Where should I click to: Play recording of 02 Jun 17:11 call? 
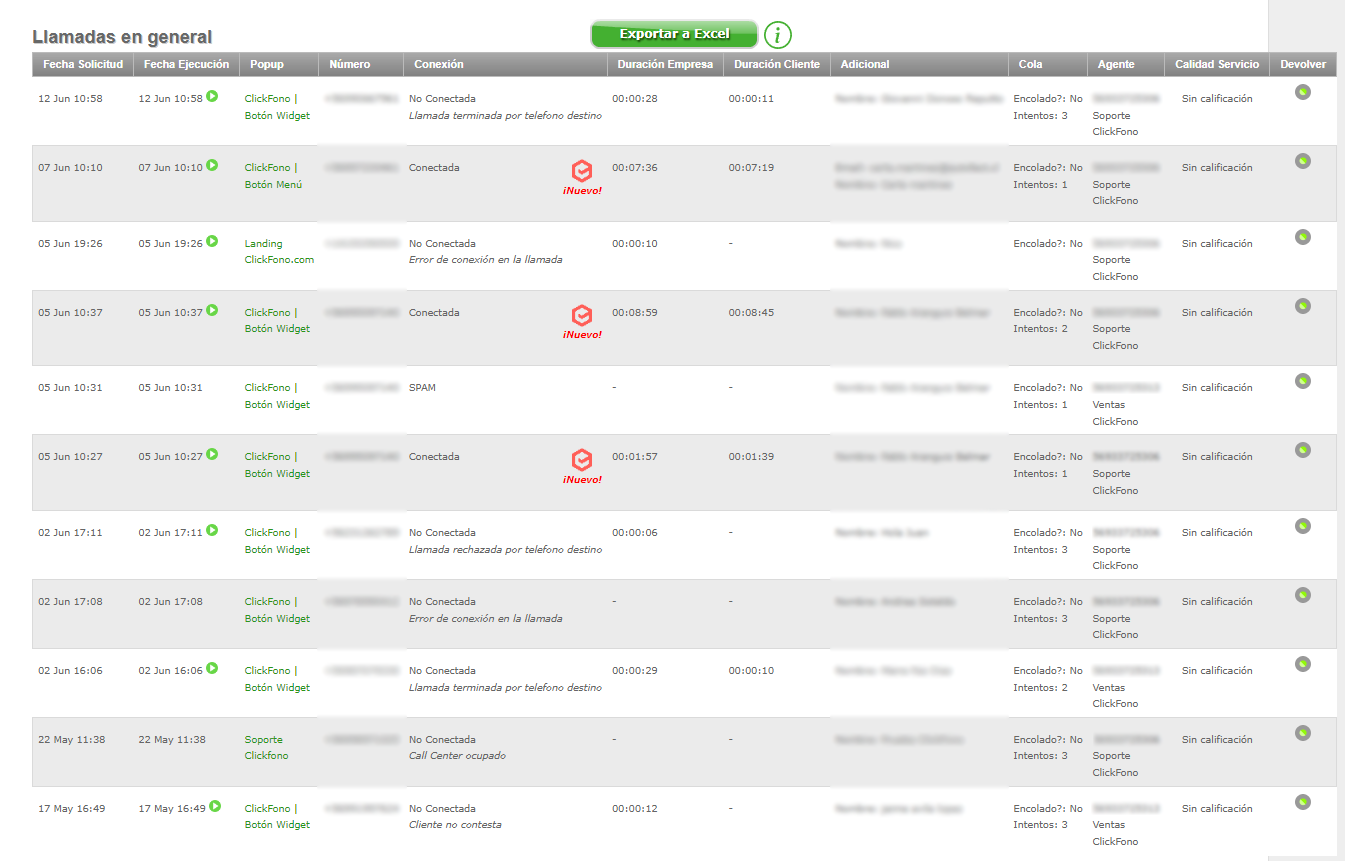tap(212, 531)
